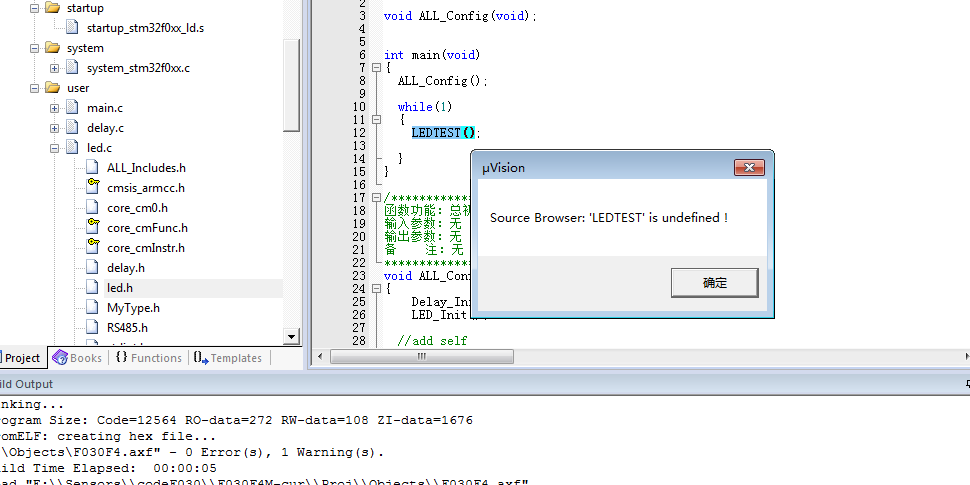Click the delay.c file icon
The image size is (970, 485).
(x=72, y=128)
